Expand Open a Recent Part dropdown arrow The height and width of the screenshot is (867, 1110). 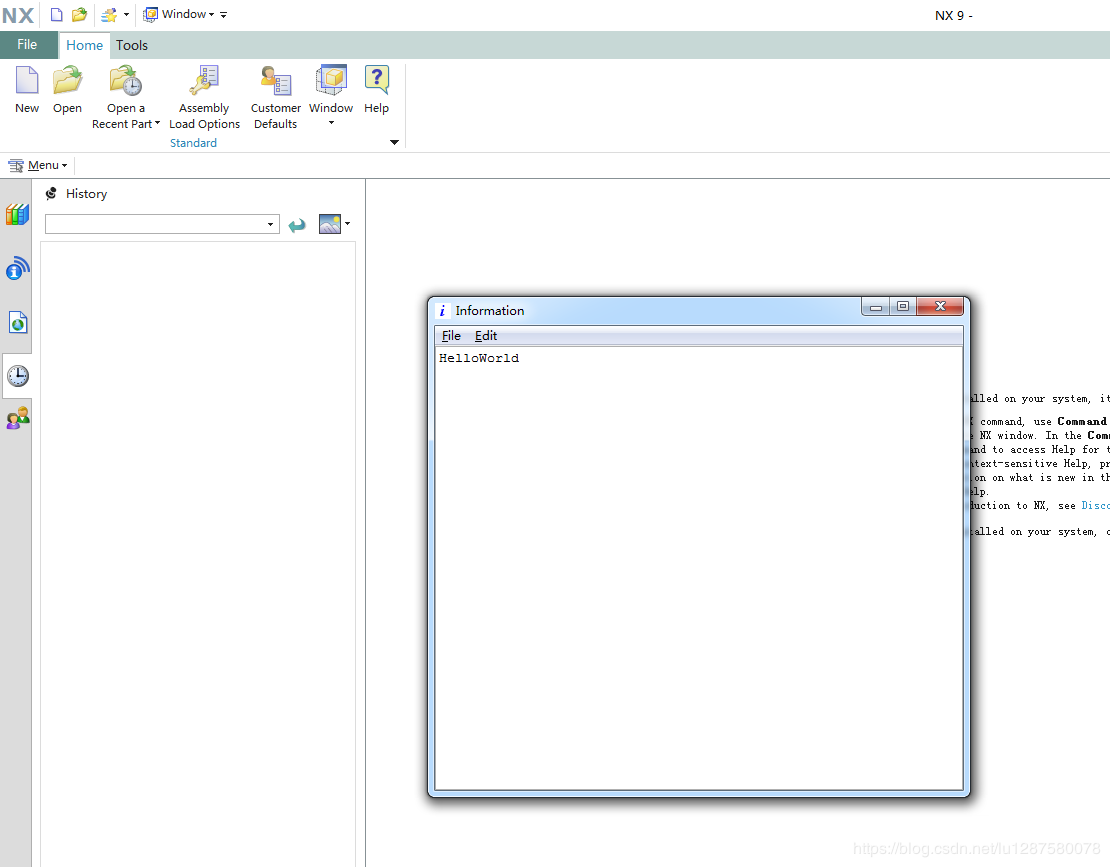(157, 123)
